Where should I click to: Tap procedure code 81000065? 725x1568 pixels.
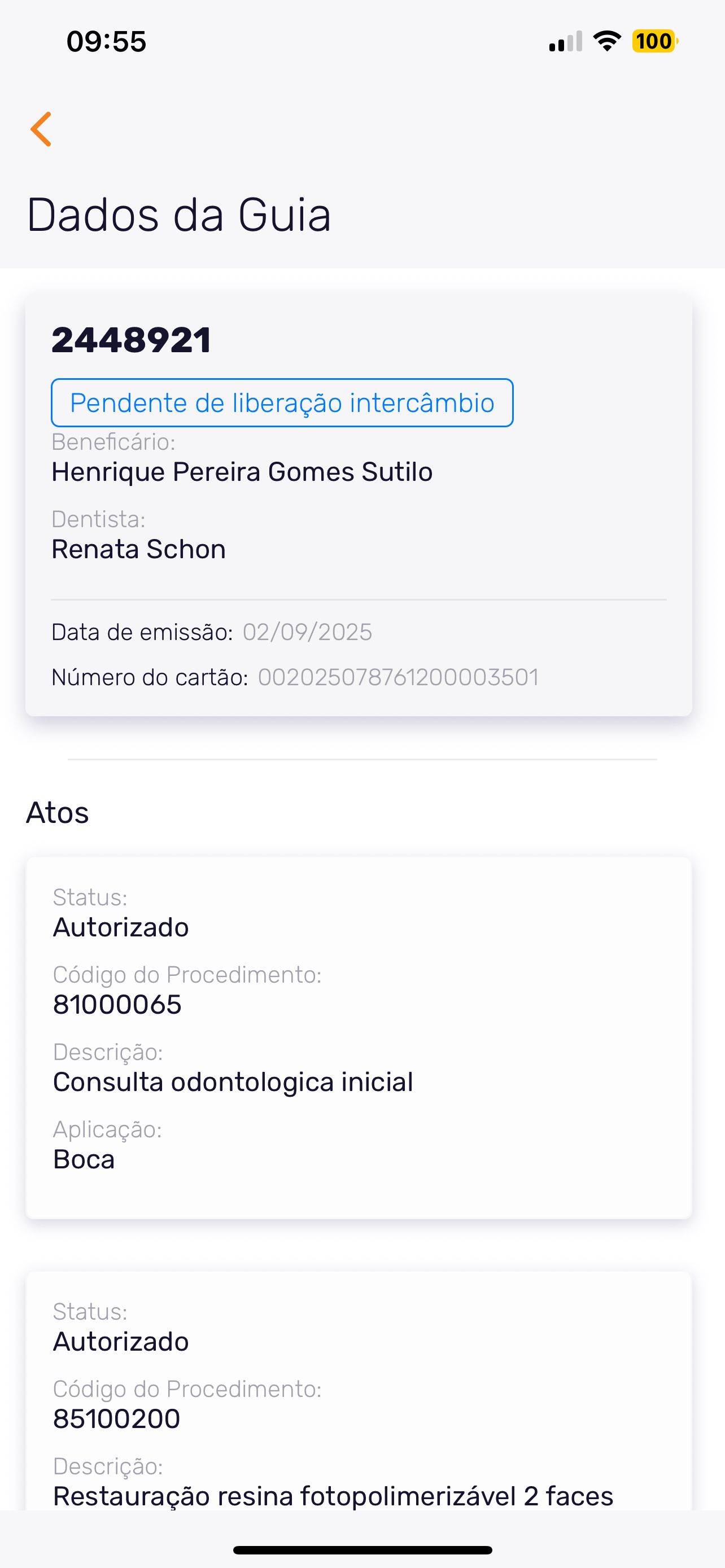(x=117, y=1004)
